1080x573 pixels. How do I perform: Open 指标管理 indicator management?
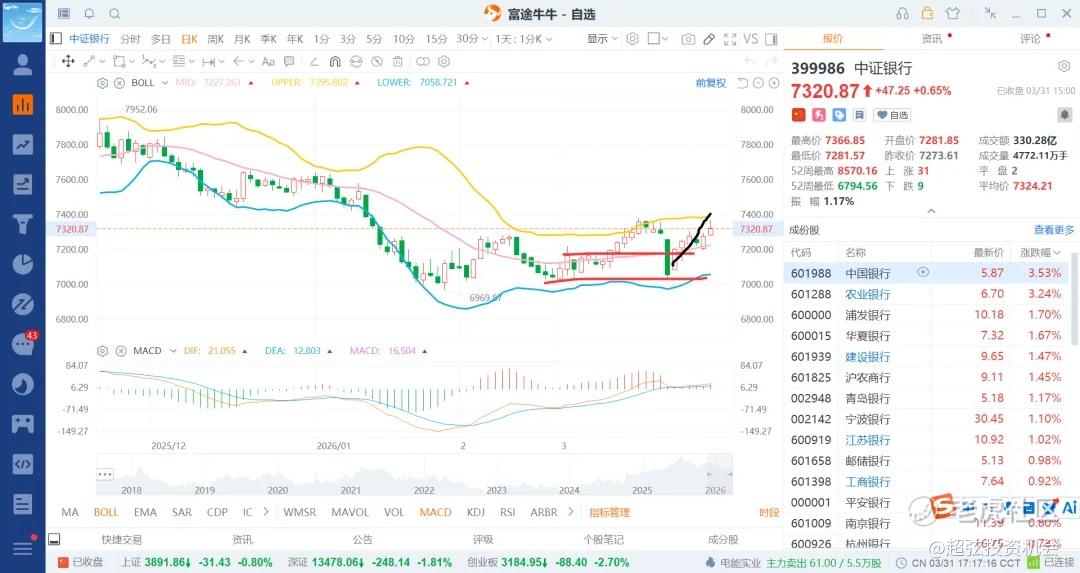click(x=609, y=512)
